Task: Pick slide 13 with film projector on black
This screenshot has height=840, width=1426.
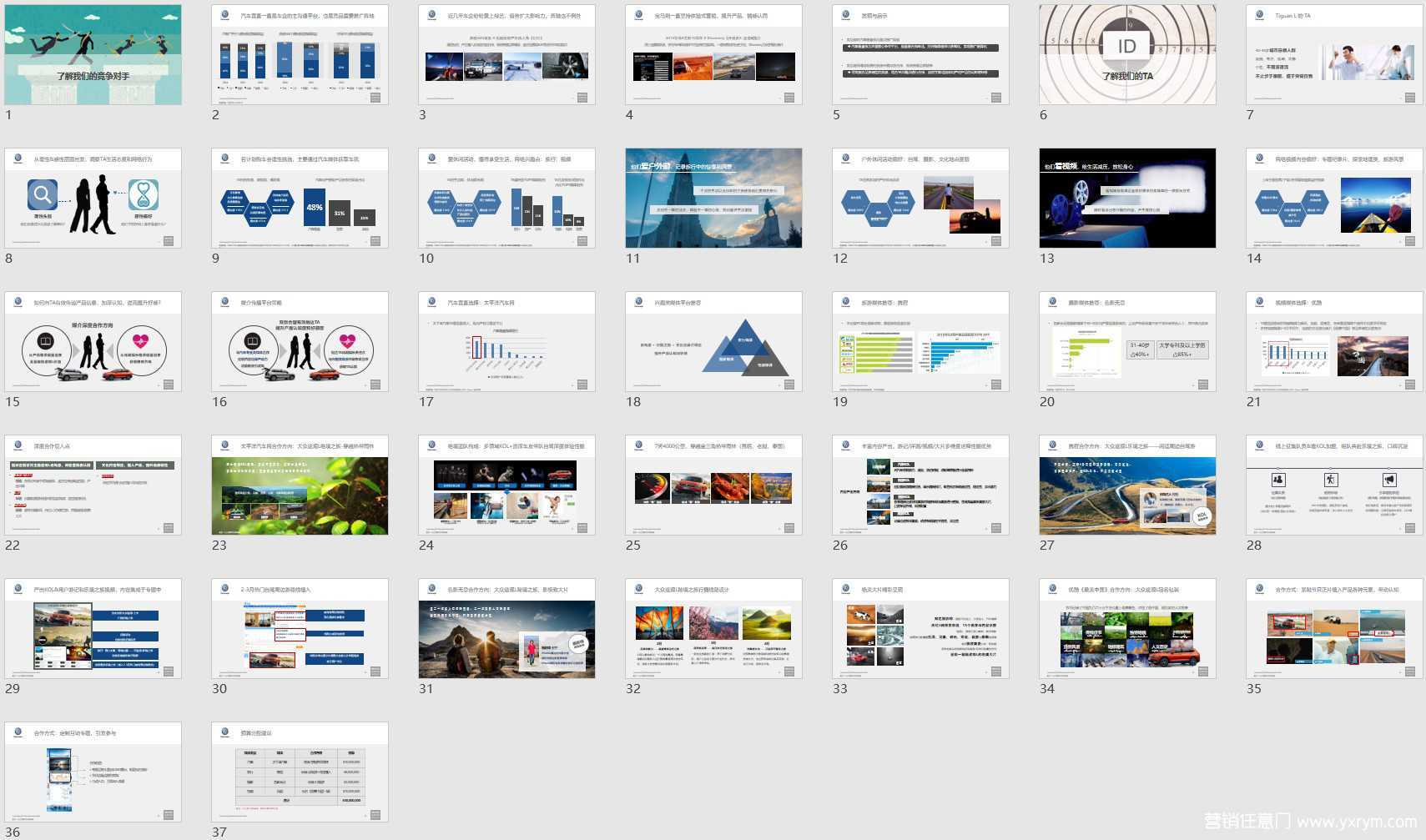Action: point(1127,198)
